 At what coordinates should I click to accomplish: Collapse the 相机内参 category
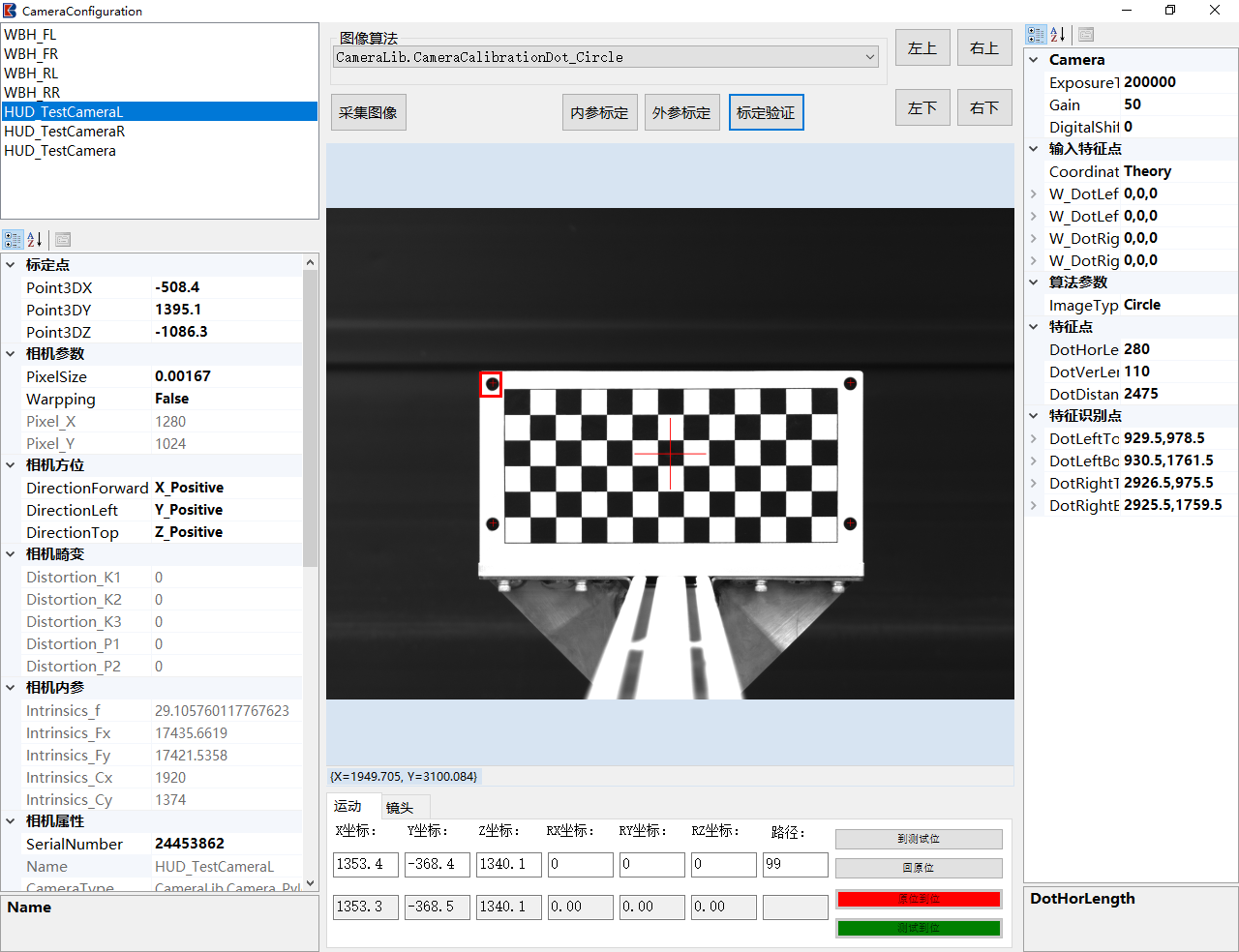pyautogui.click(x=11, y=688)
